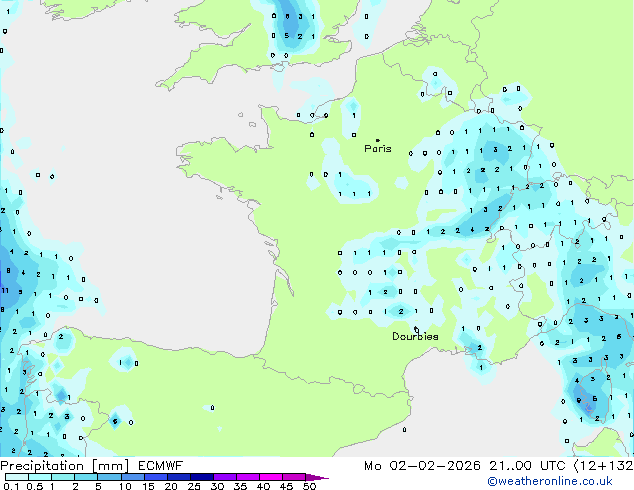Click the '10' legend scale value
The width and height of the screenshot is (634, 490).
pos(125,486)
